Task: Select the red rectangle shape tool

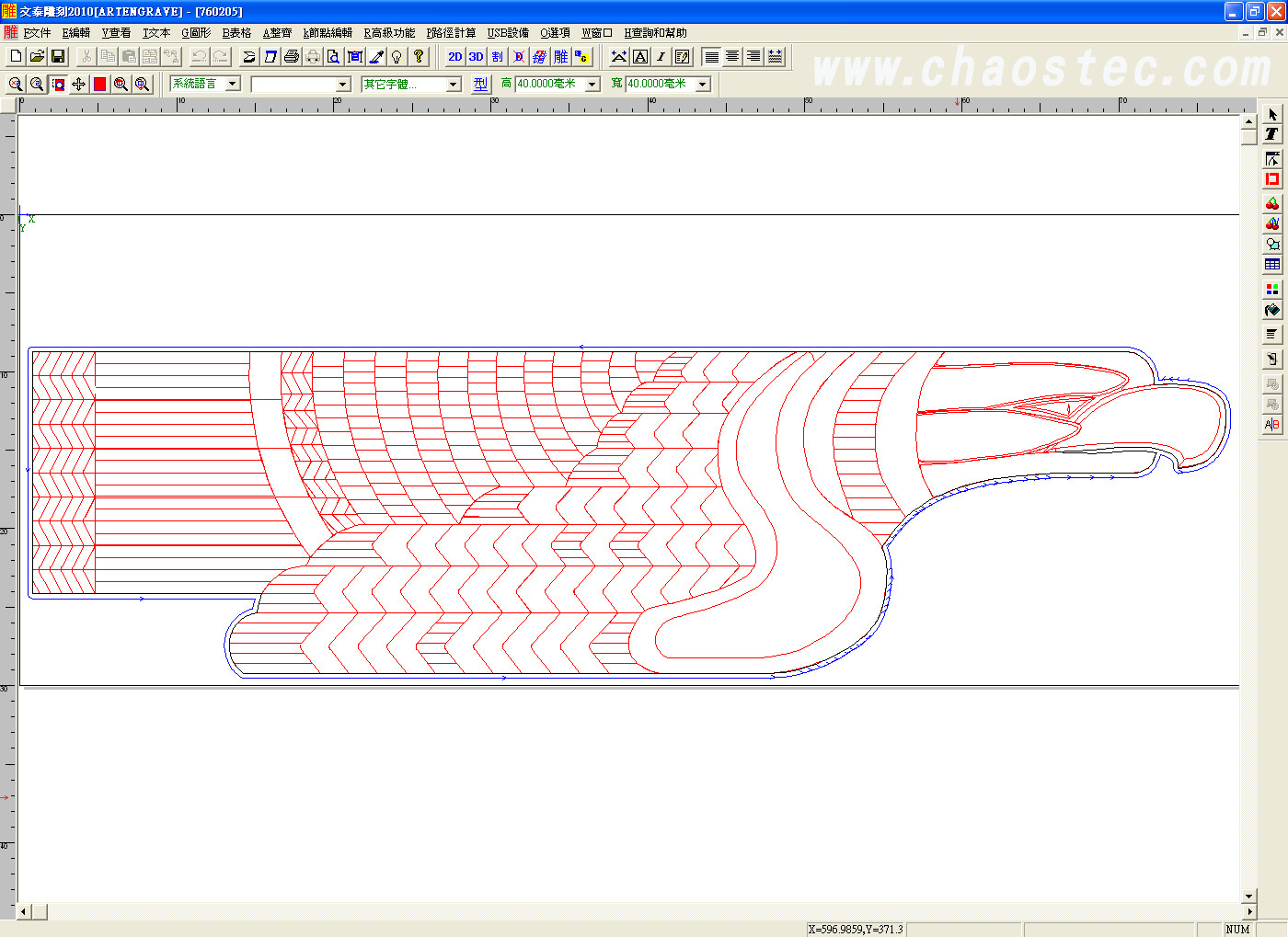Action: pyautogui.click(x=1272, y=179)
